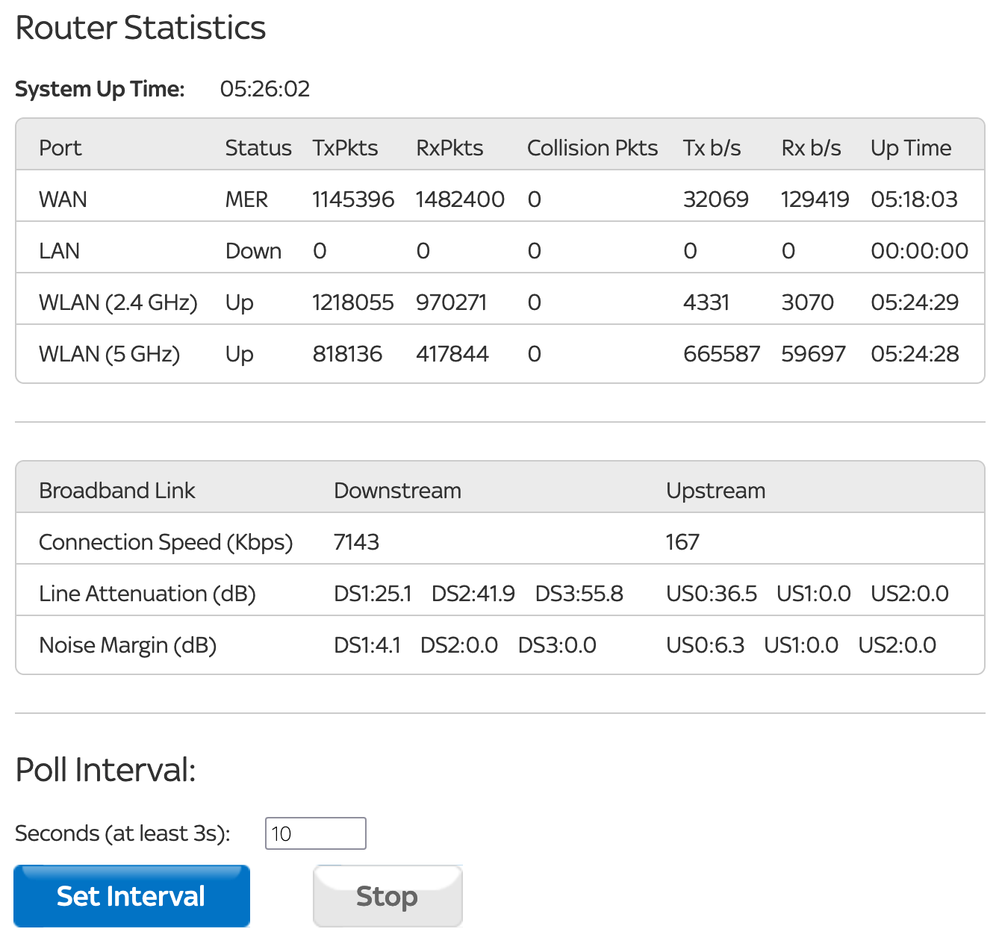The height and width of the screenshot is (944, 999).
Task: Click the Up Time column header
Action: coord(910,147)
